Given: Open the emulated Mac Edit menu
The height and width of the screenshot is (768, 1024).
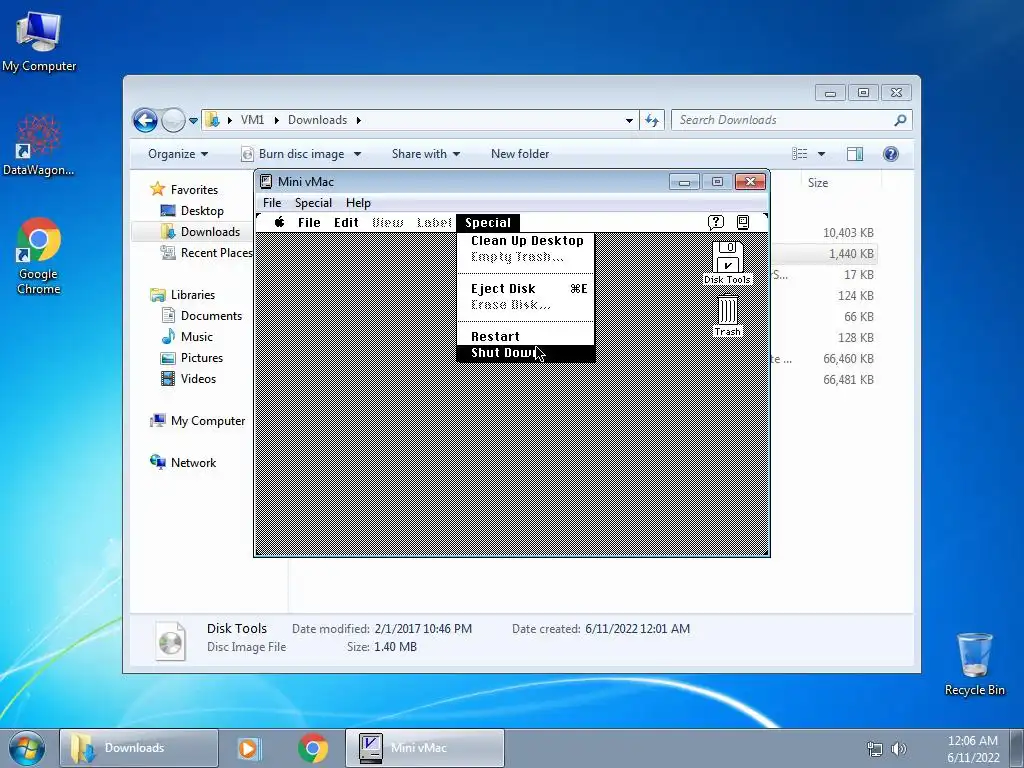Looking at the screenshot, I should click(x=346, y=222).
